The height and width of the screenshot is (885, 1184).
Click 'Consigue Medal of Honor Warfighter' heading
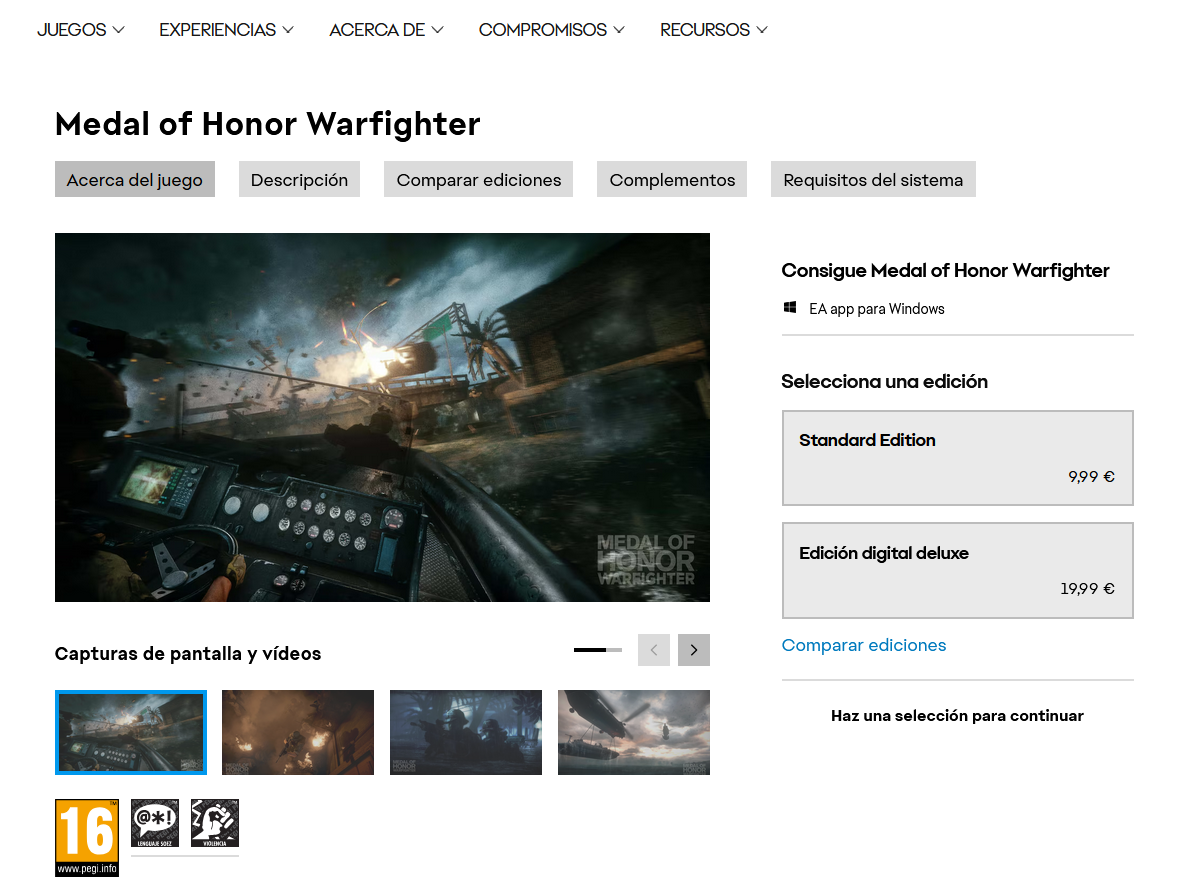945,270
